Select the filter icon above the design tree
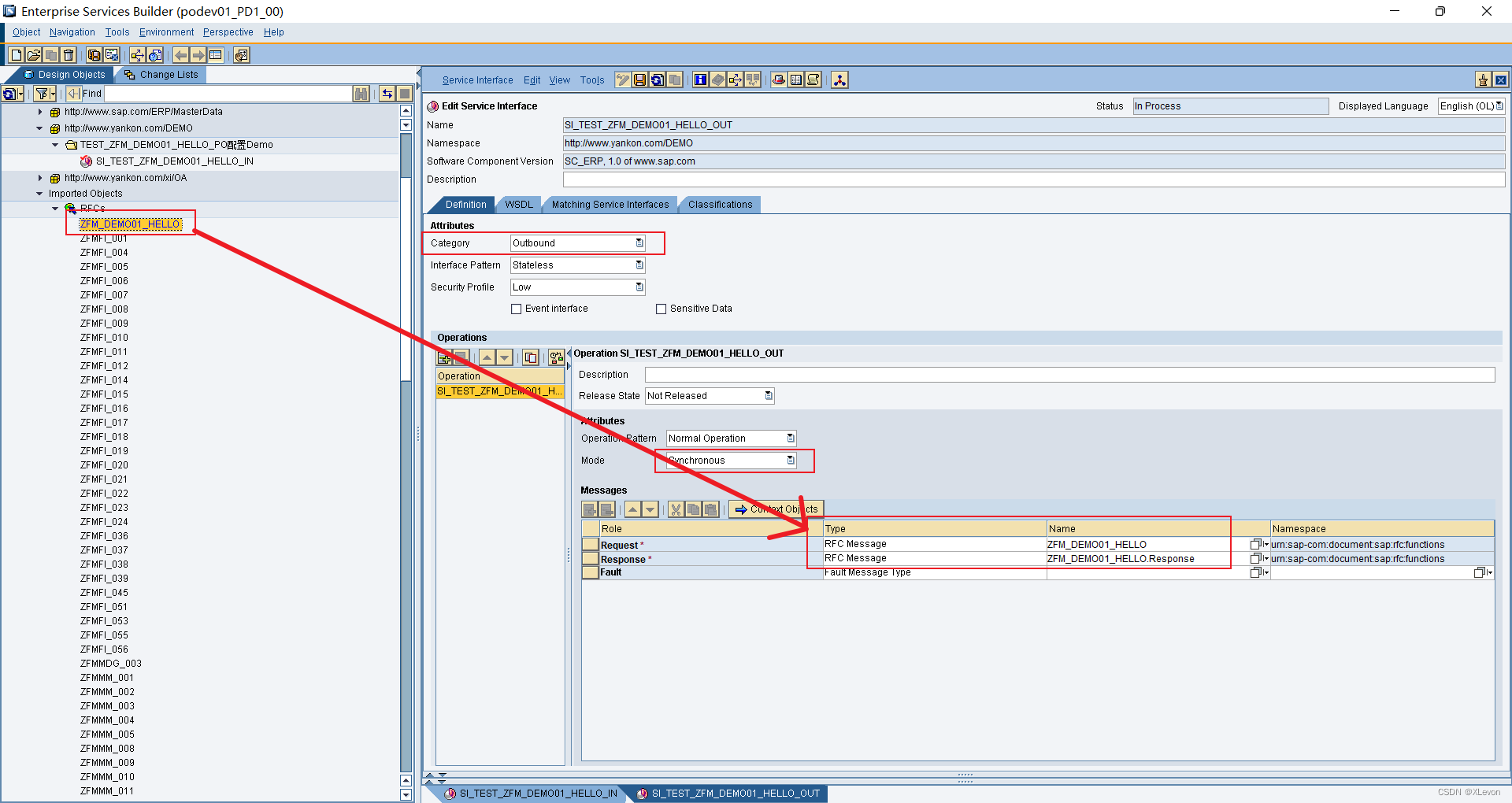 (x=41, y=93)
